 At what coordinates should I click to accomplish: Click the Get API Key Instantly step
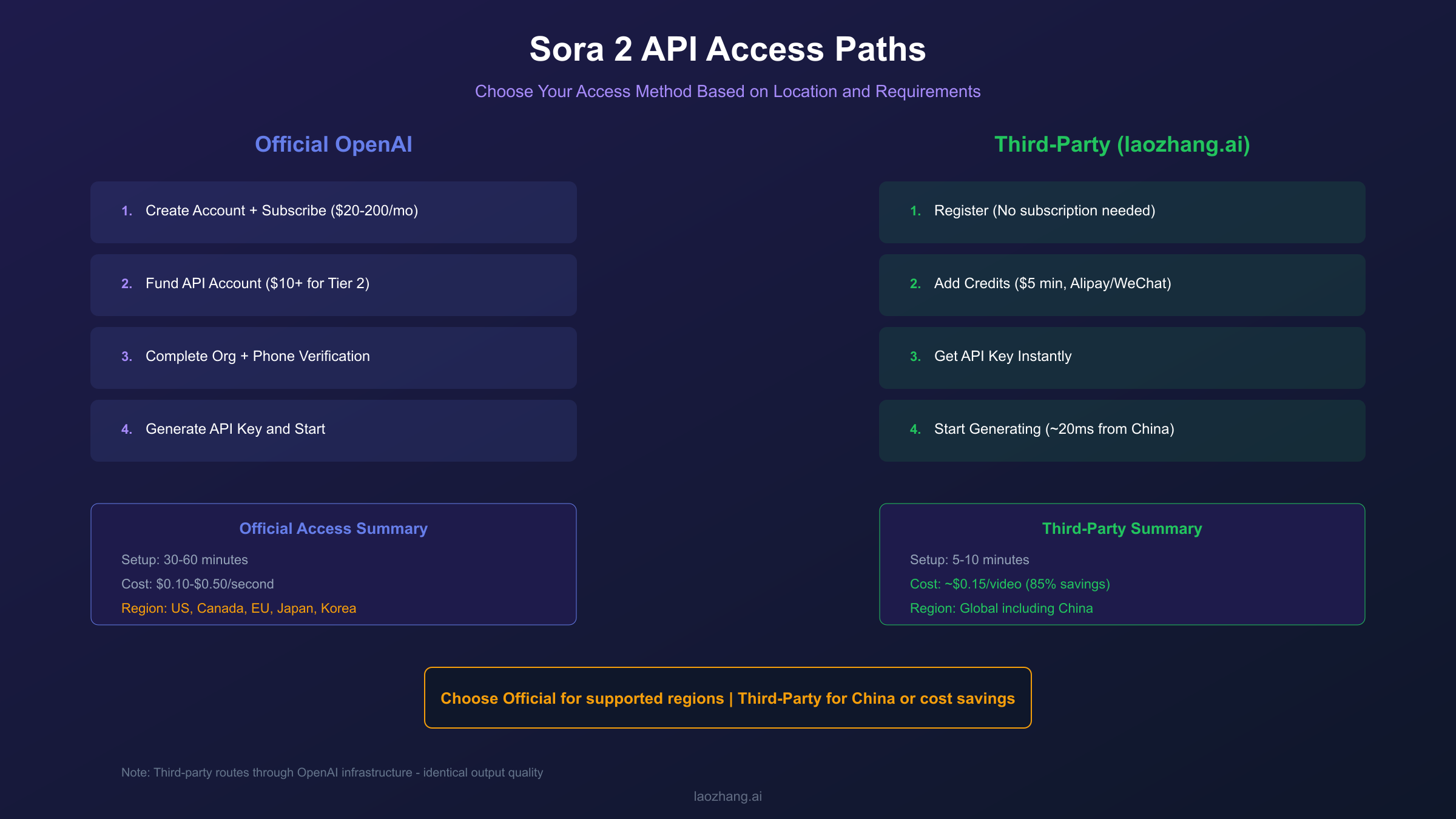(1121, 357)
